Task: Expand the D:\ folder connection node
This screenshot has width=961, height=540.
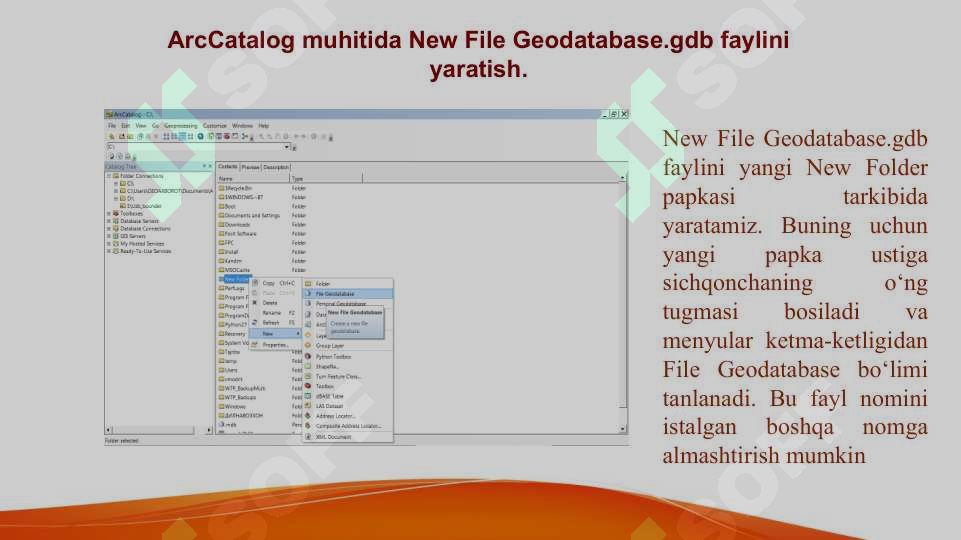Action: 115,199
